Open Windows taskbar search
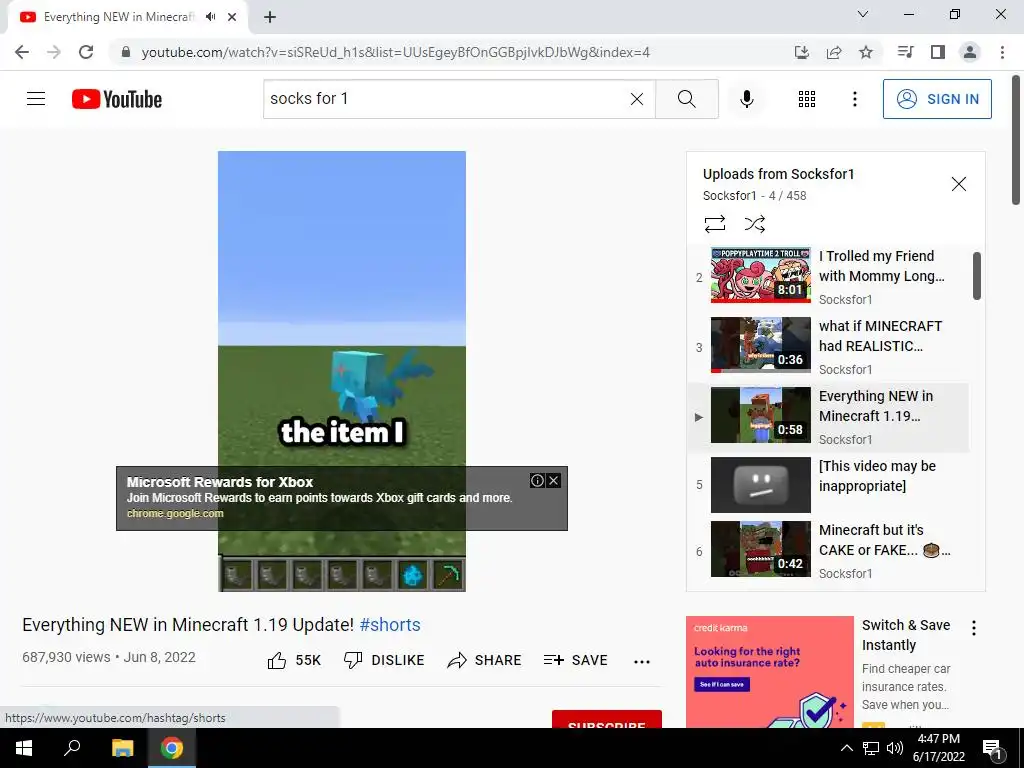The image size is (1024, 768). tap(72, 748)
